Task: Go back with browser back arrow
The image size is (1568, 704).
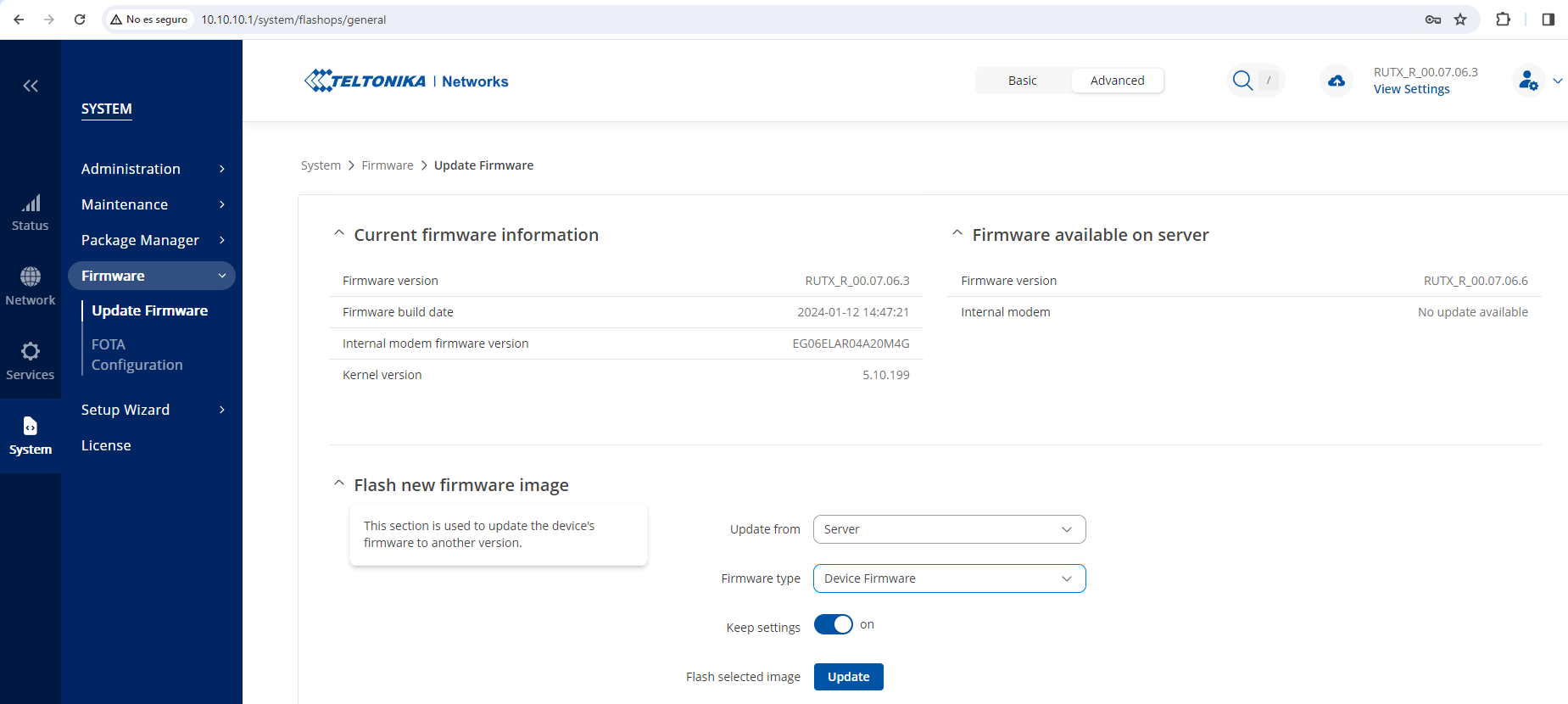Action: coord(19,20)
